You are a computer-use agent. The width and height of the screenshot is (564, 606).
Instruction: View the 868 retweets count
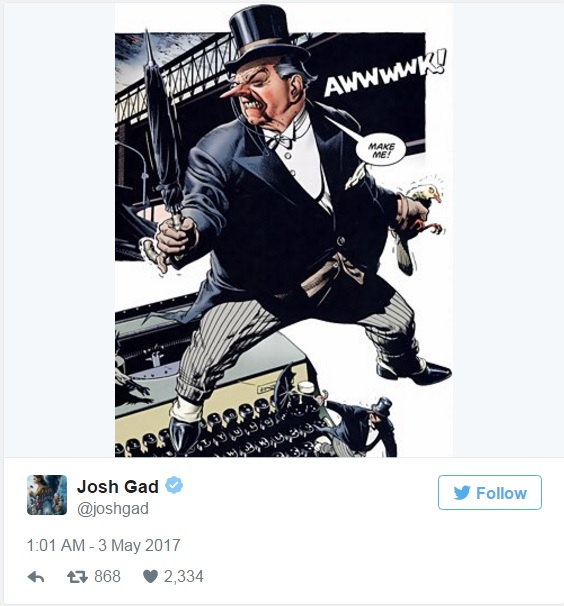(x=107, y=576)
